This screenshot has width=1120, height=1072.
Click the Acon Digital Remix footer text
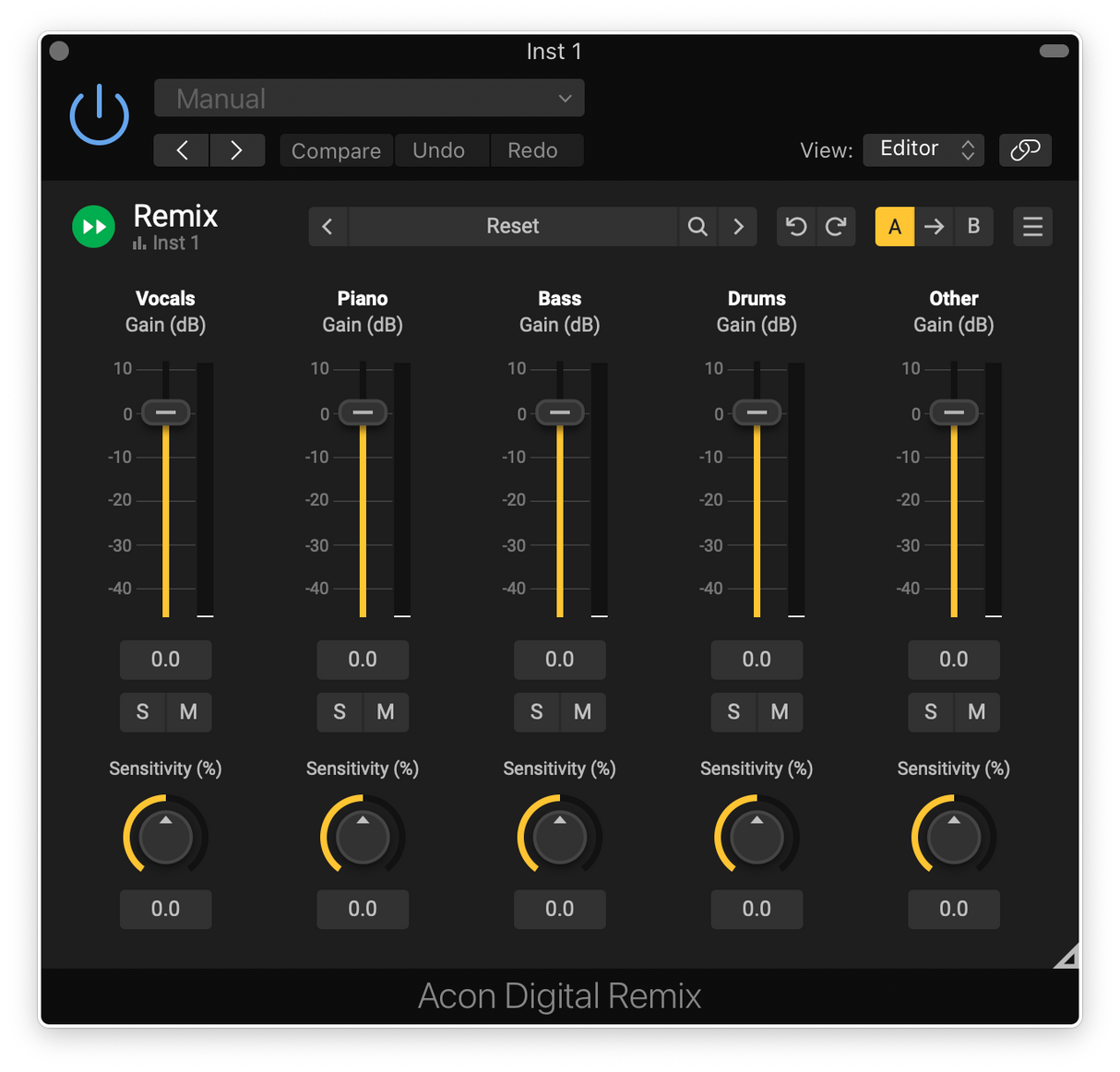[x=560, y=996]
